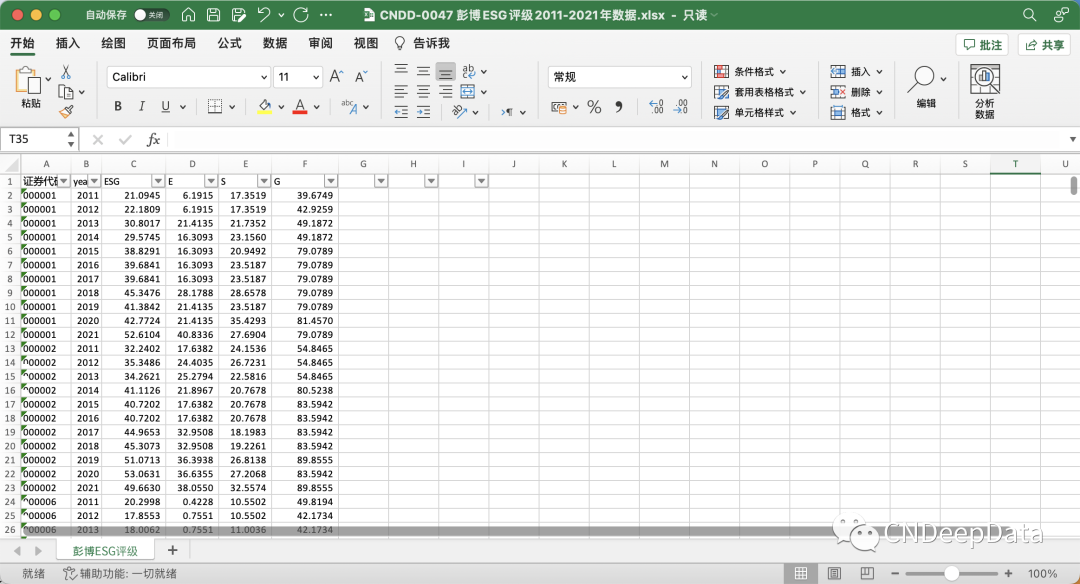Click the Merge cells icon
Viewport: 1080px width, 584px height.
(468, 92)
